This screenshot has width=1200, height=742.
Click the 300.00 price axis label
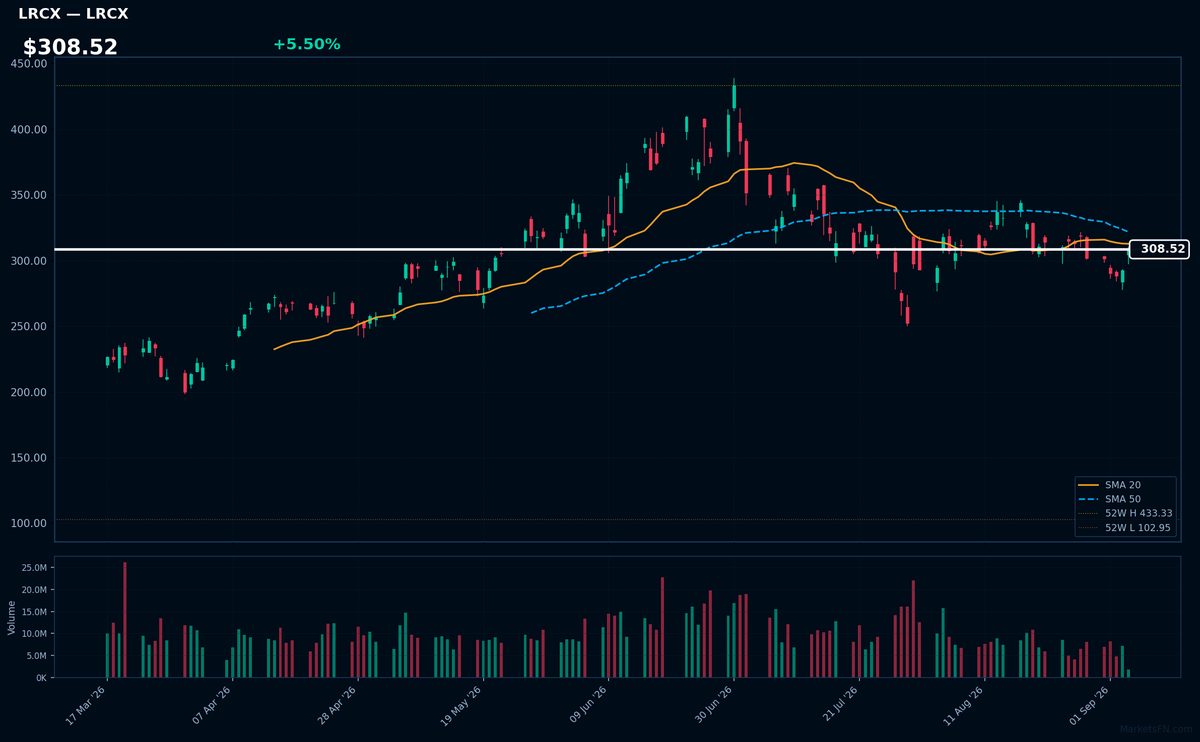click(29, 261)
